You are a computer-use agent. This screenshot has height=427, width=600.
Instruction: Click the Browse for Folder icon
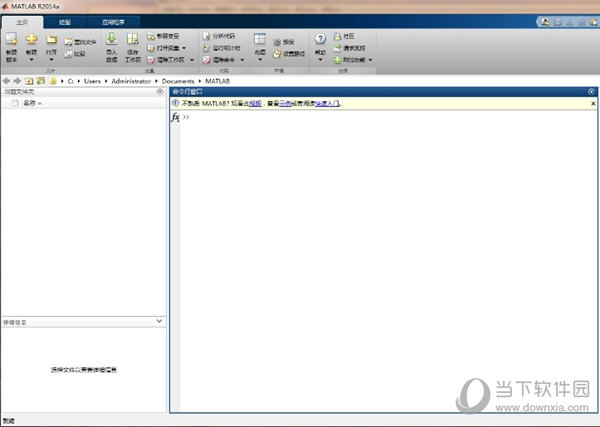[x=41, y=81]
